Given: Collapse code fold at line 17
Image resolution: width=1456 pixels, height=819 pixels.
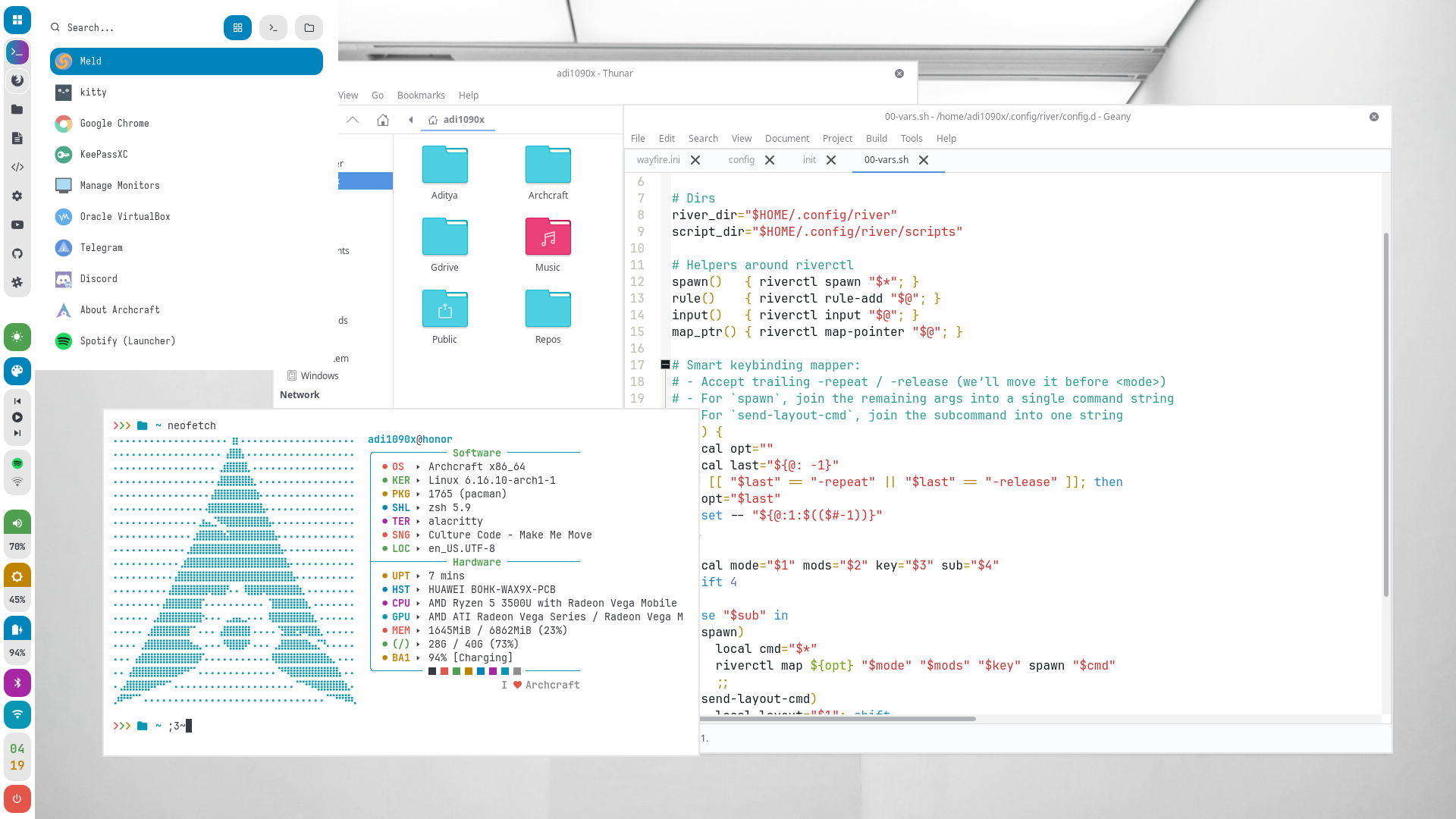Looking at the screenshot, I should 665,365.
